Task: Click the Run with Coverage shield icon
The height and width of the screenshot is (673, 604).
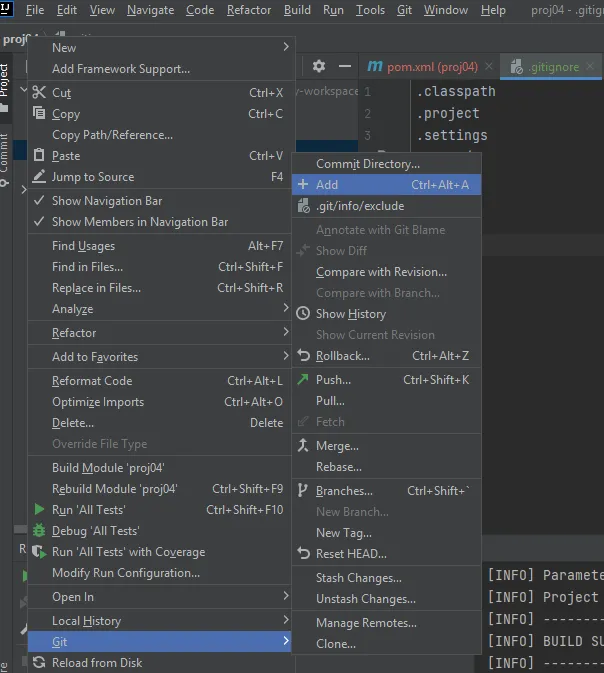Action: [39, 552]
